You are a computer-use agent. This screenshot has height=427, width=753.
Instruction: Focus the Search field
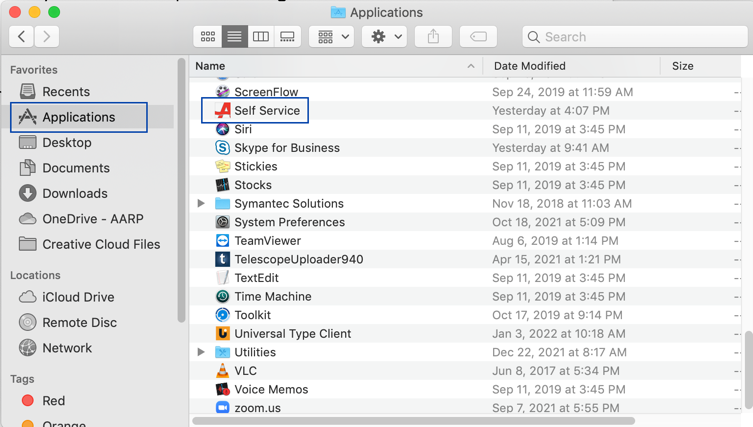tap(635, 37)
